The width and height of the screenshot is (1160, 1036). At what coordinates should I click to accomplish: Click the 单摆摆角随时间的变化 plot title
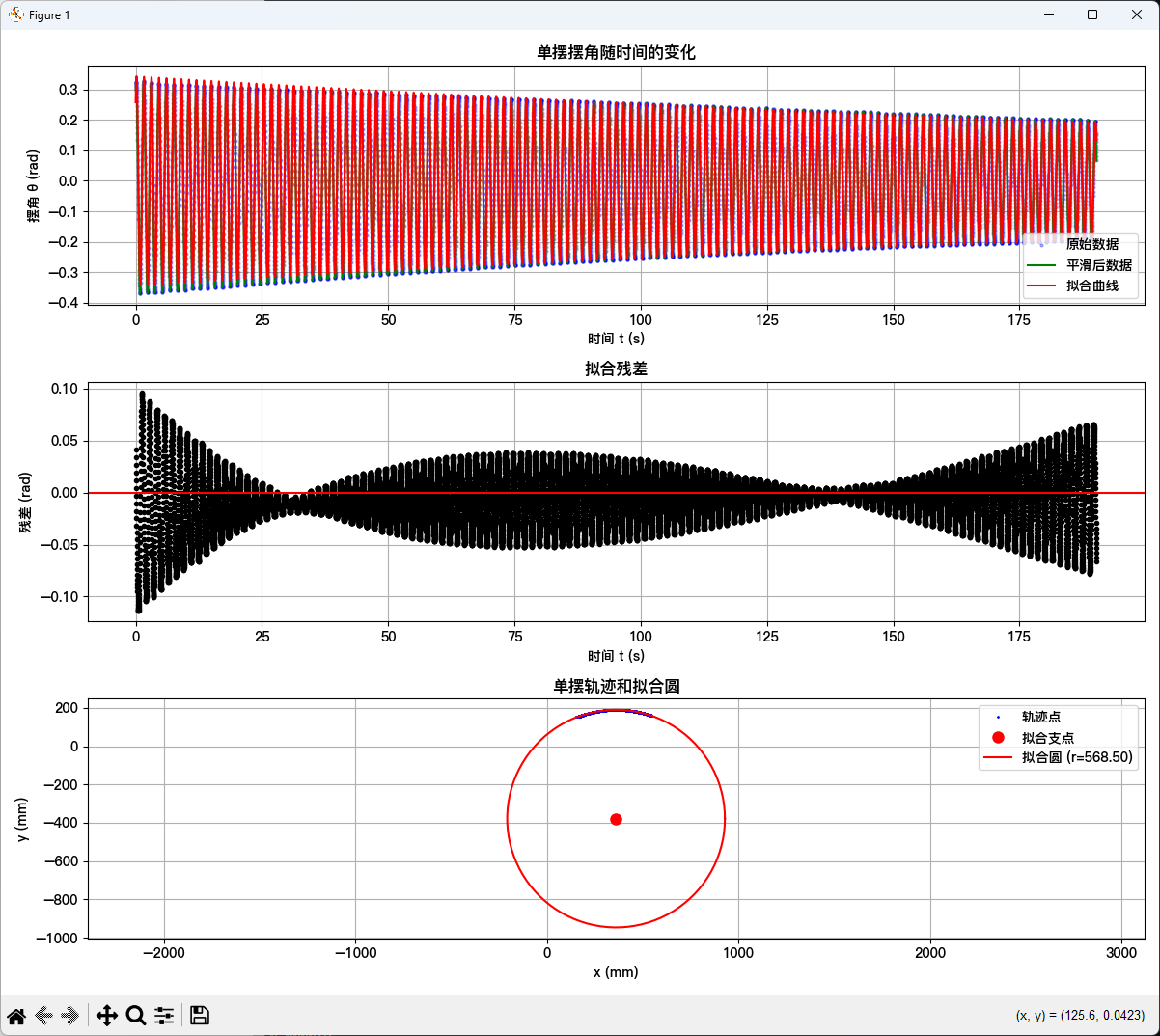(x=616, y=52)
